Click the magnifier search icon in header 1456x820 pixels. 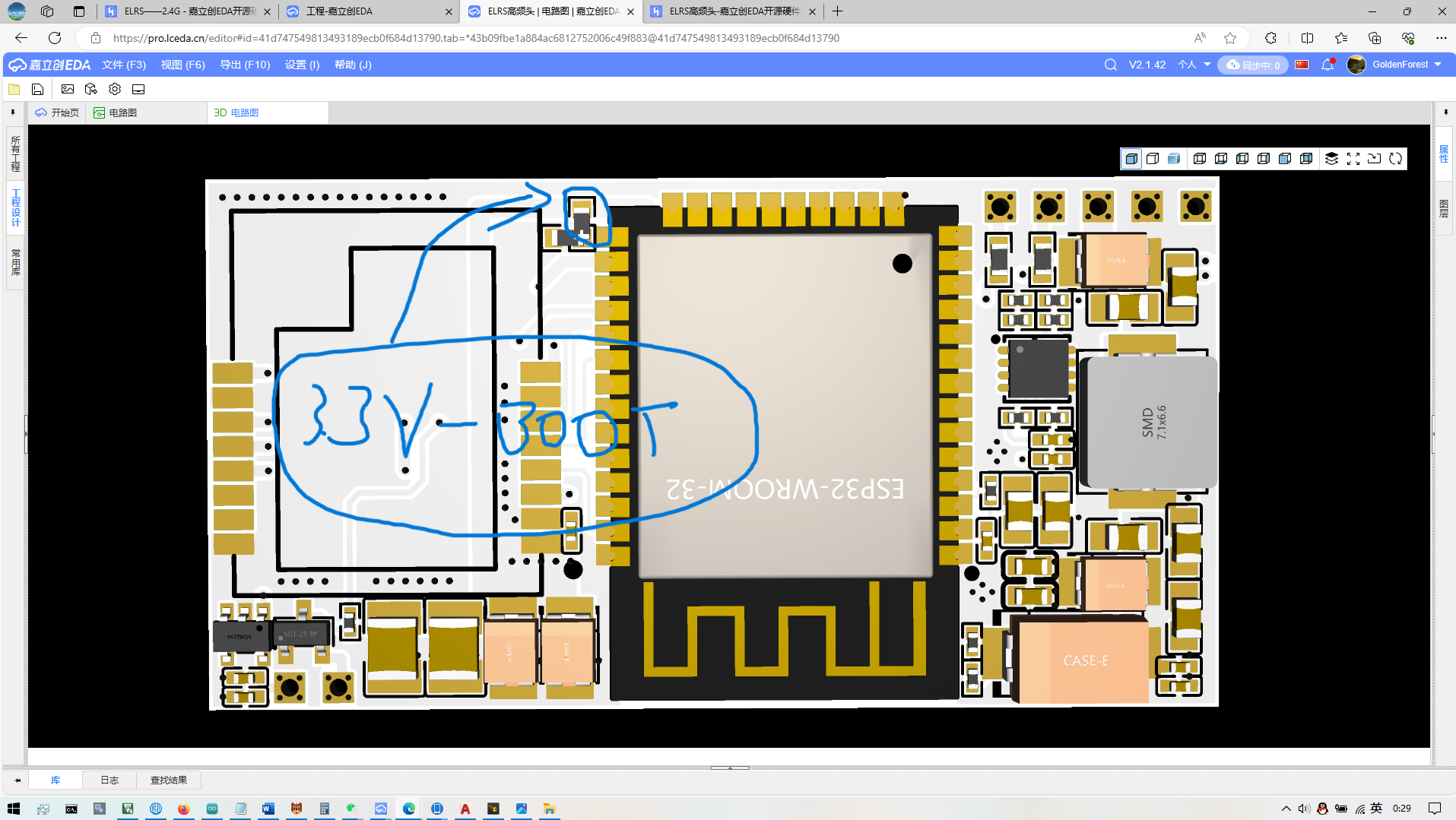pyautogui.click(x=1110, y=65)
